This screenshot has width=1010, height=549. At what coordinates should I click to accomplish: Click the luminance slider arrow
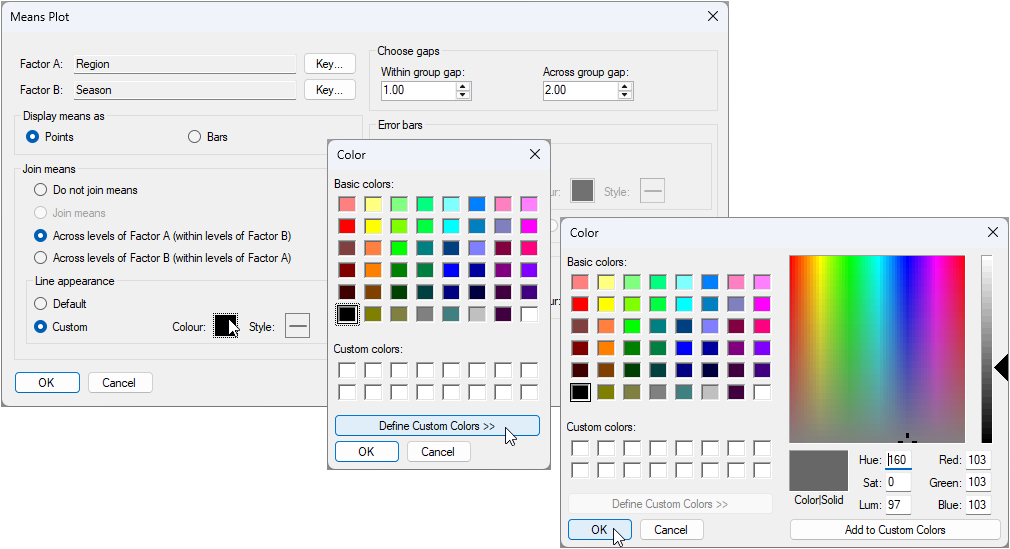click(x=1001, y=368)
